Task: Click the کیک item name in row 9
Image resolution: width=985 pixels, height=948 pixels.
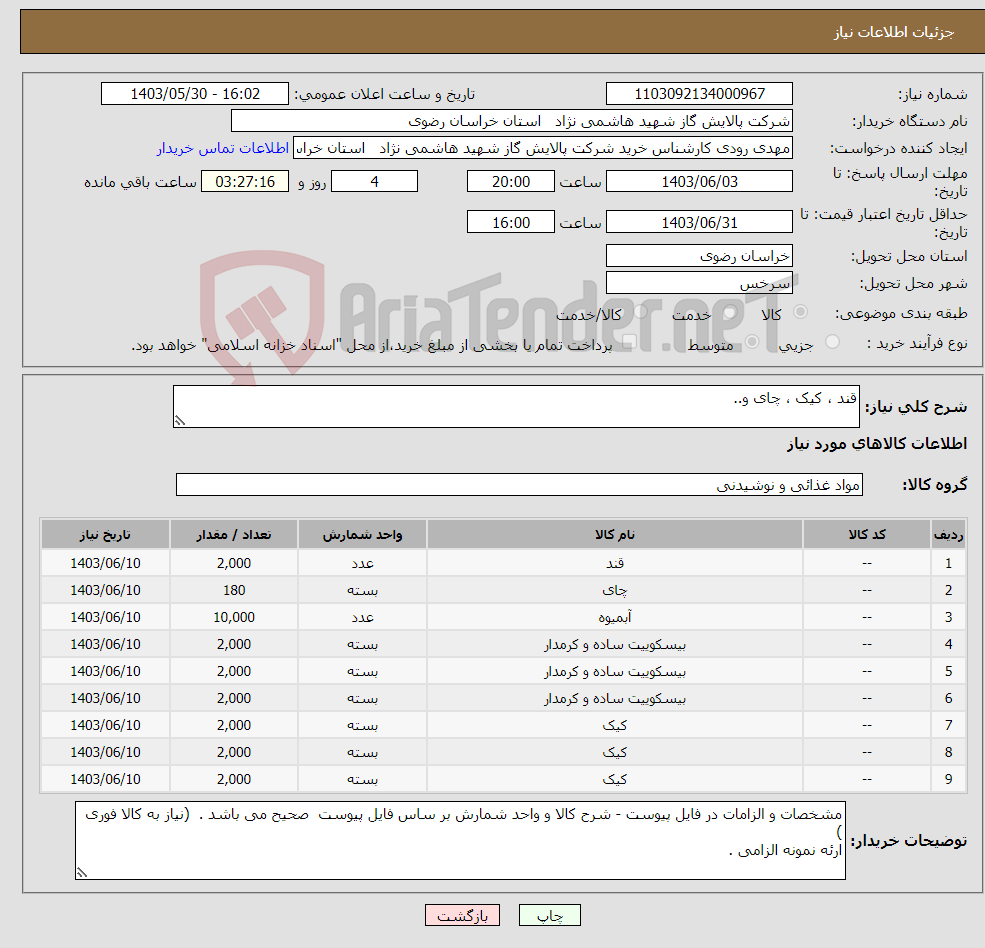Action: coord(614,779)
